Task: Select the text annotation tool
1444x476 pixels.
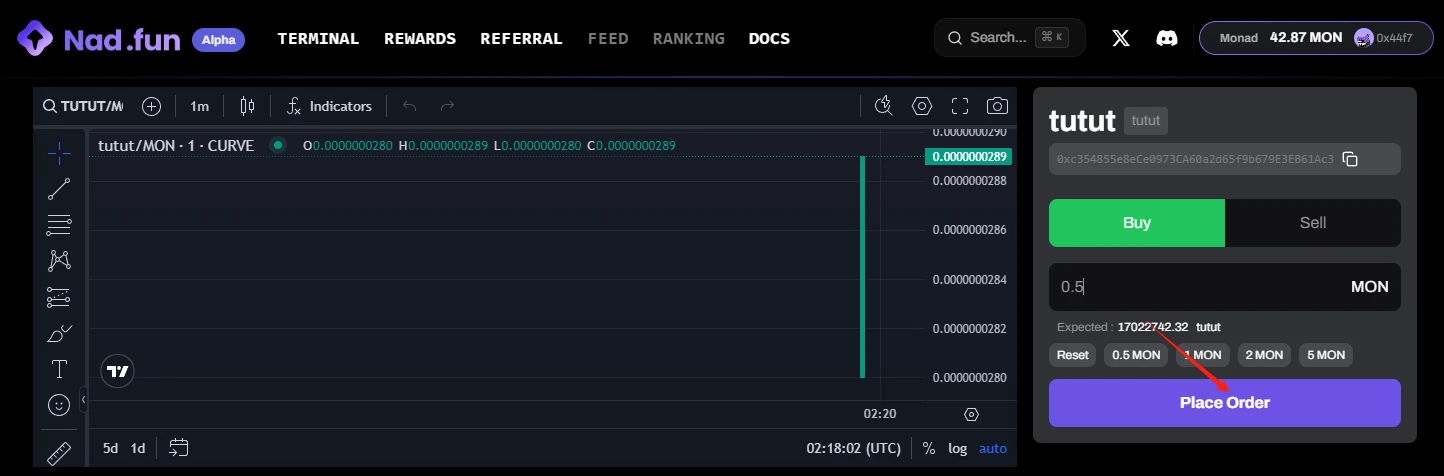Action: (59, 369)
